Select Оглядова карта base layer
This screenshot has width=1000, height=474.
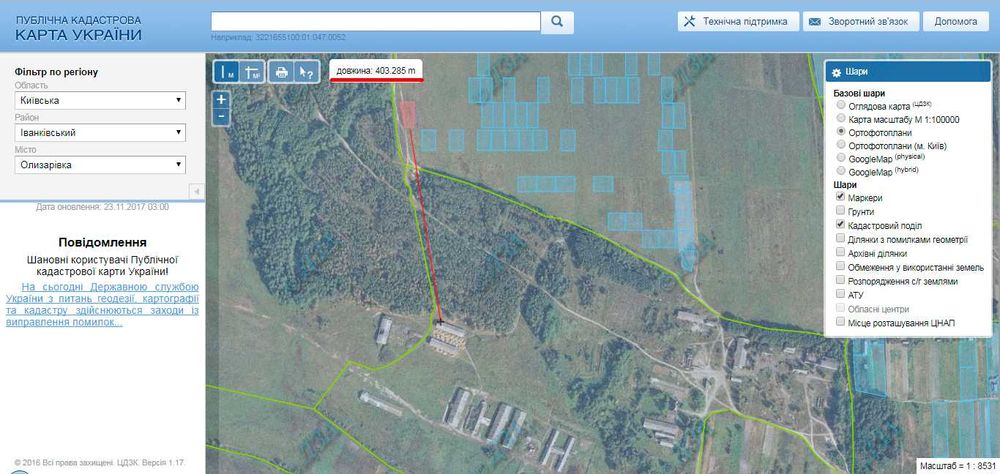coord(841,105)
